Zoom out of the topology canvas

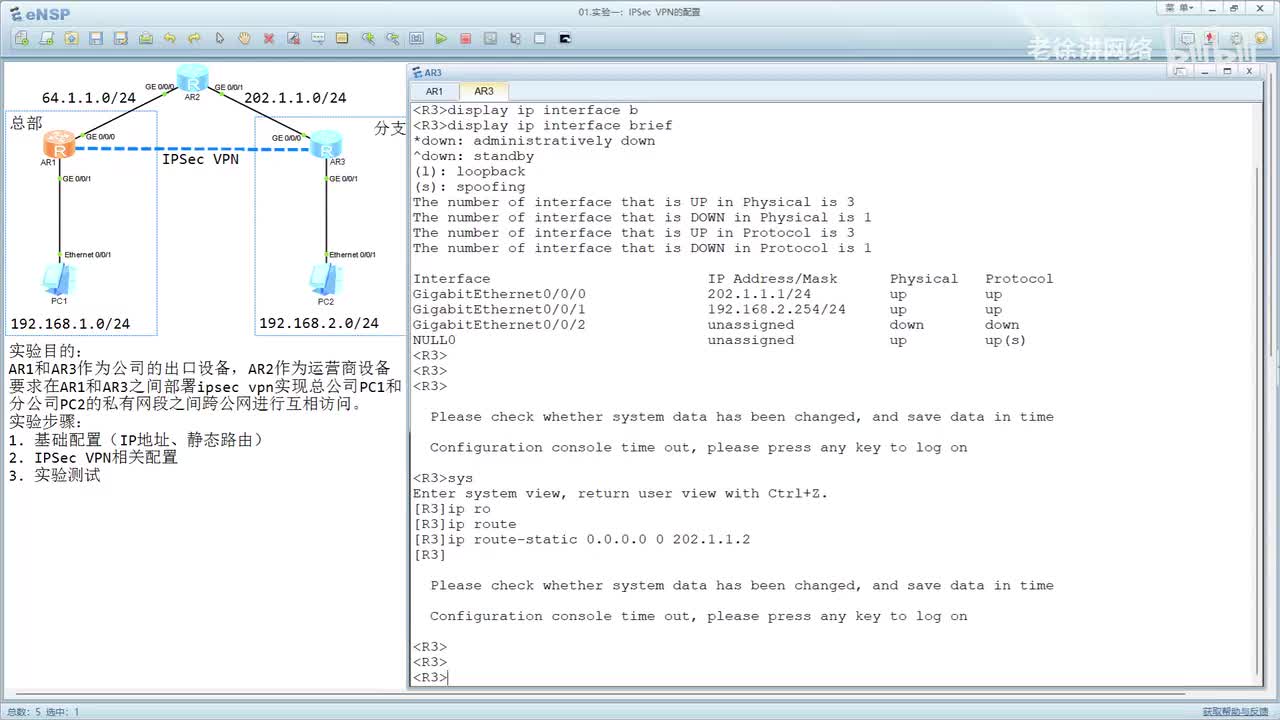(x=392, y=39)
